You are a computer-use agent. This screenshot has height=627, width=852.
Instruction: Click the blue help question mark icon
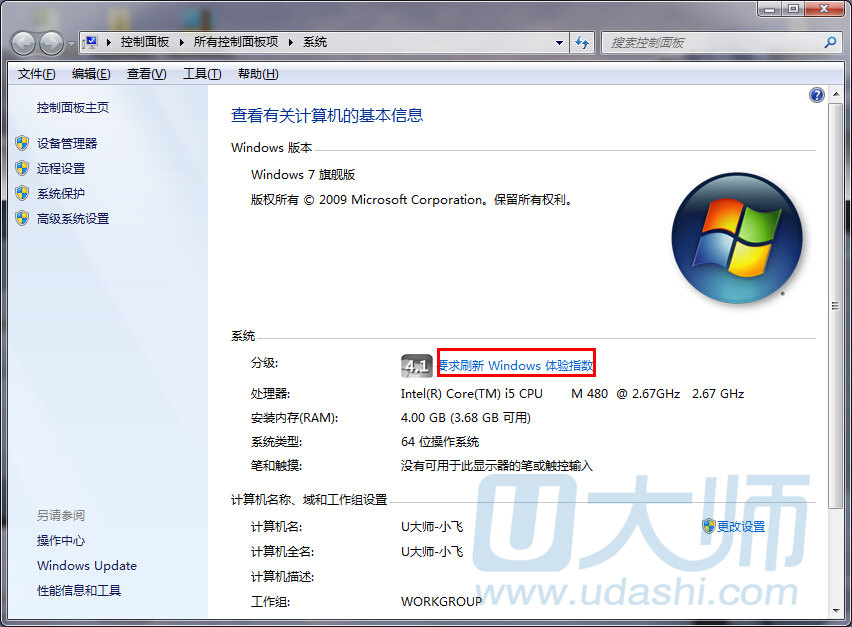(817, 95)
